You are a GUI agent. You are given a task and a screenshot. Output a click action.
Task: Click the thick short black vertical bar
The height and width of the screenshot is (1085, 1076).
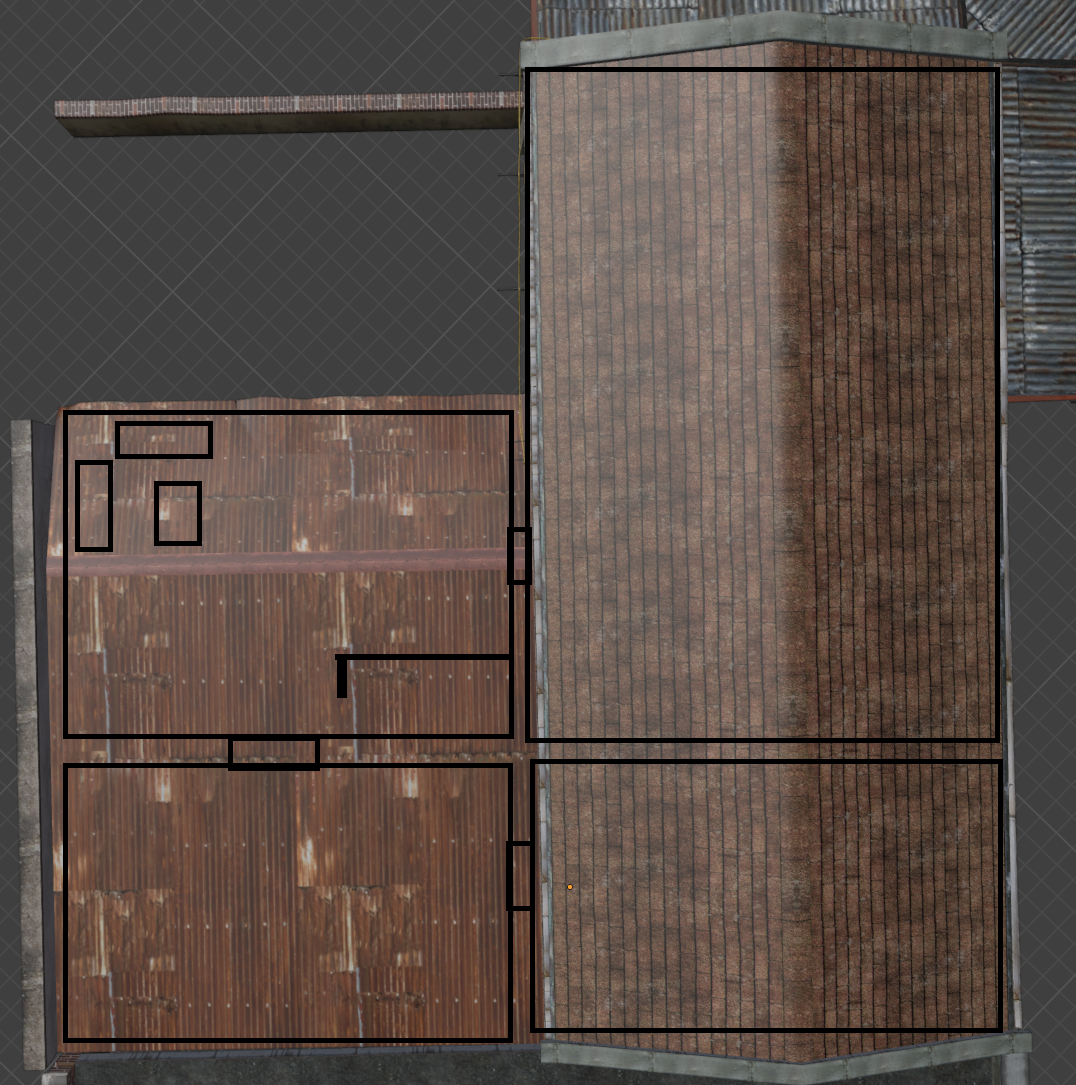click(x=342, y=678)
